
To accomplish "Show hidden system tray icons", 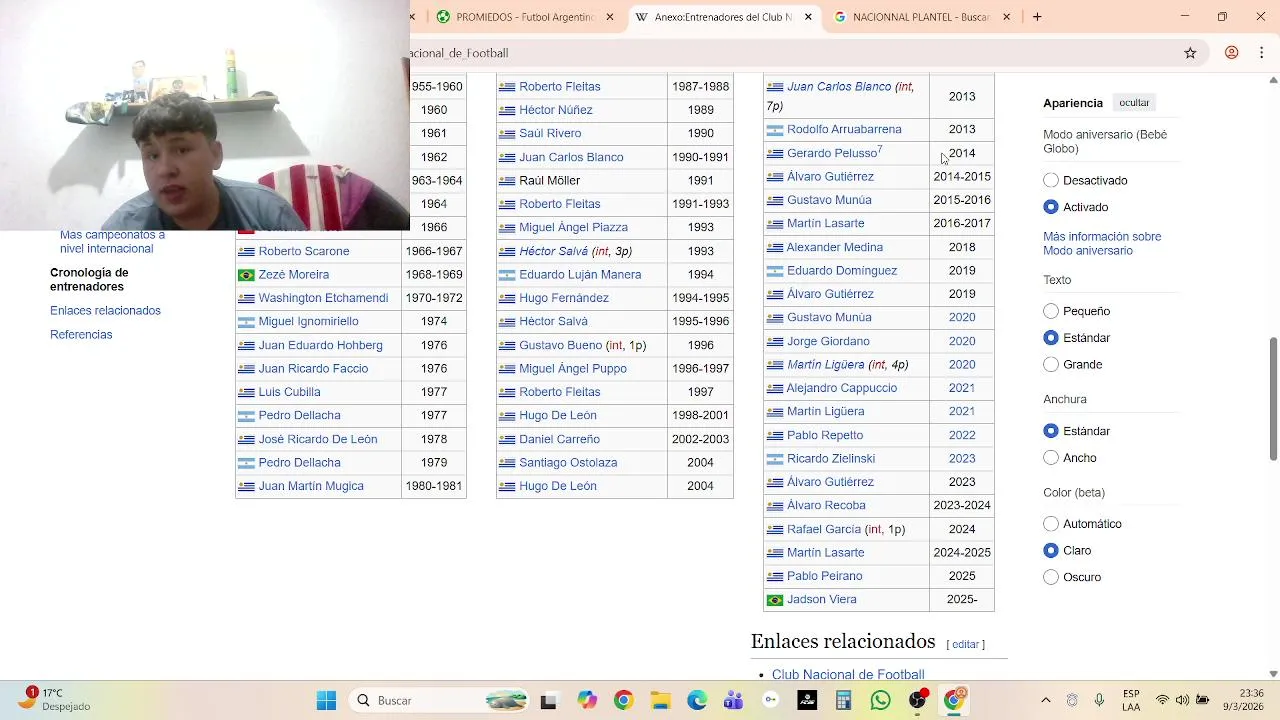I will [1046, 700].
